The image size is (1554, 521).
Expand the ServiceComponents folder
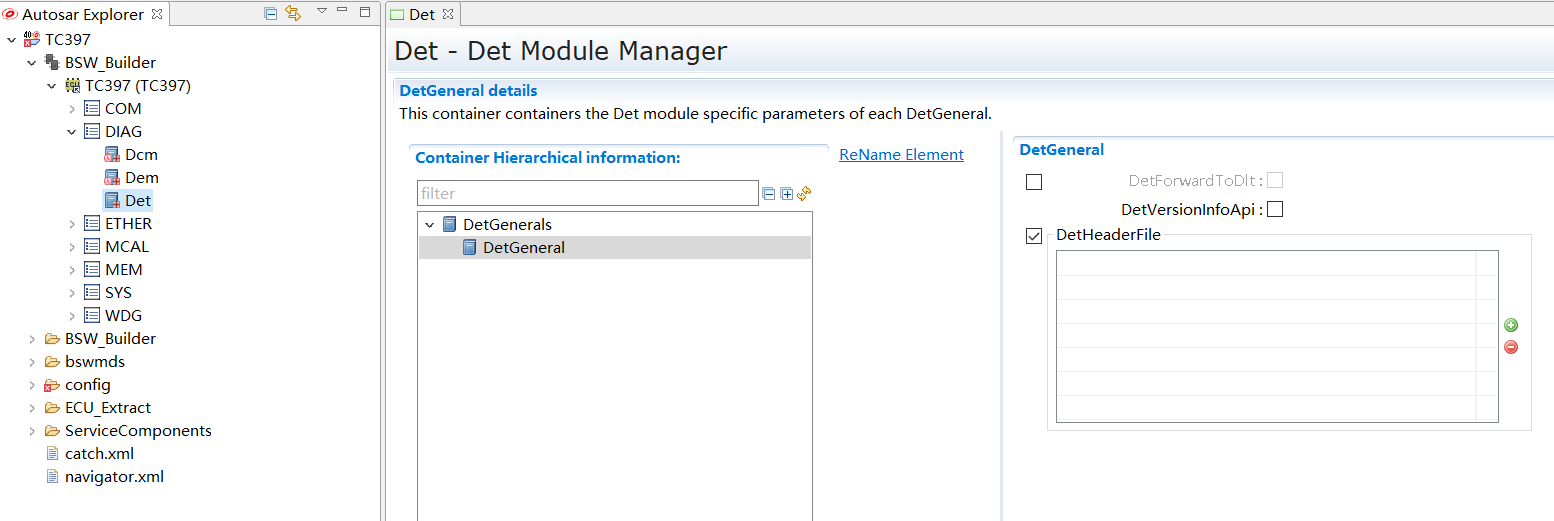pyautogui.click(x=32, y=431)
